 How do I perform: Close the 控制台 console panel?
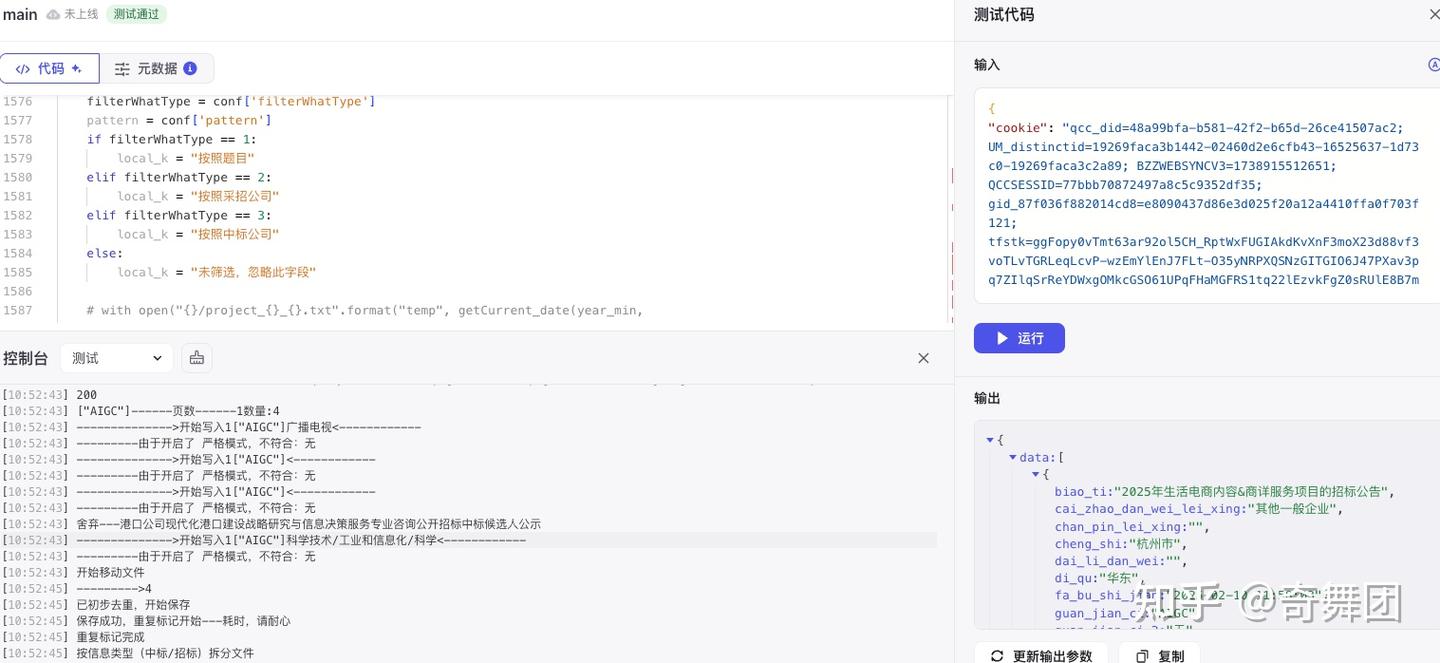[x=923, y=357]
